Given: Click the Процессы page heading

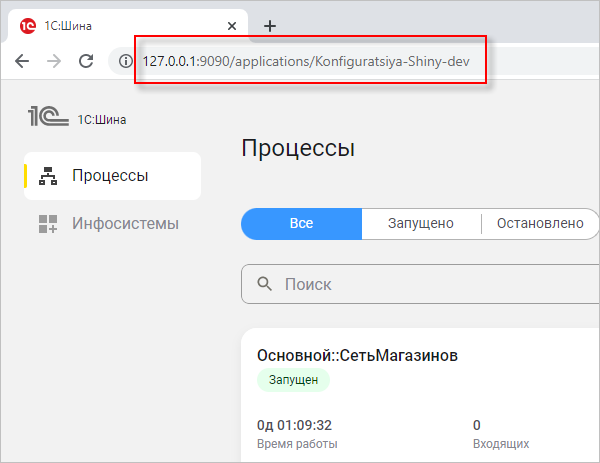Looking at the screenshot, I should click(298, 148).
